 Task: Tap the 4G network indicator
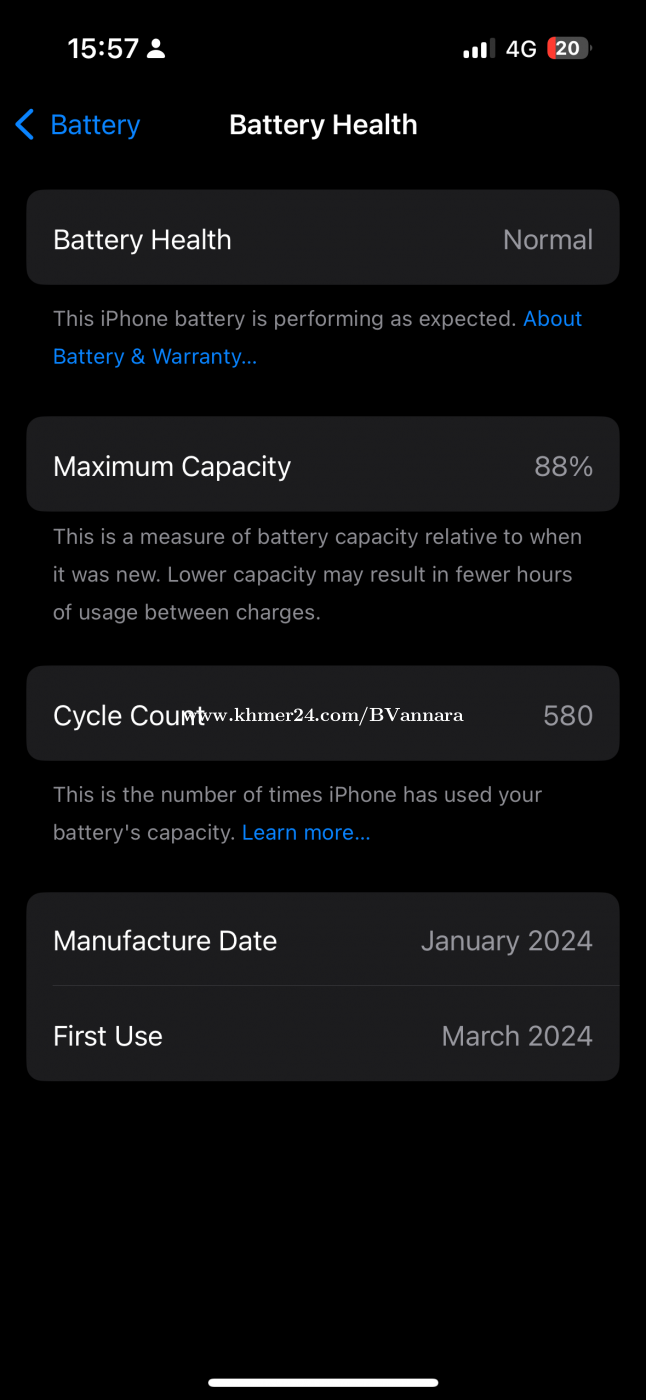521,49
